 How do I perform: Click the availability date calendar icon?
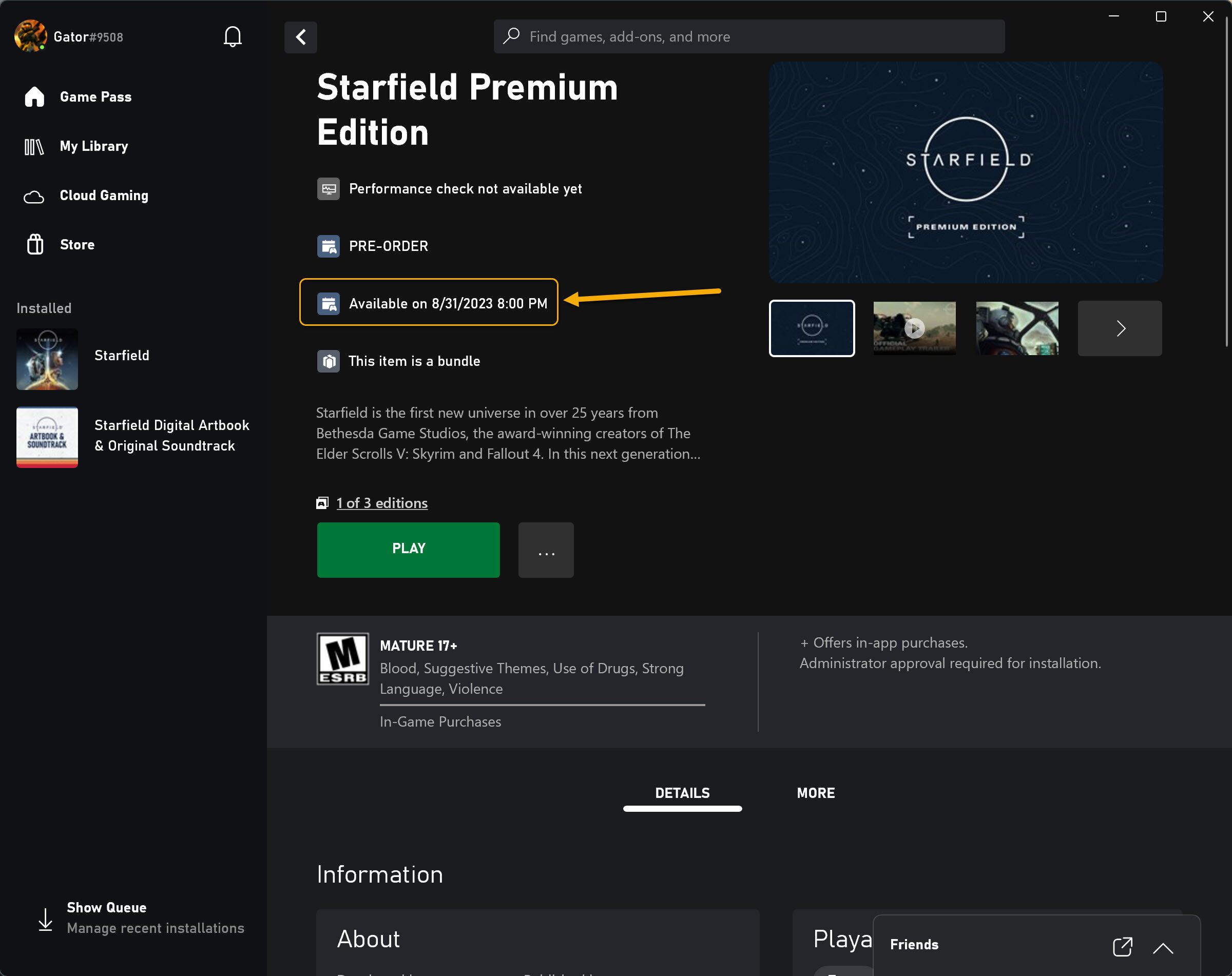click(329, 304)
